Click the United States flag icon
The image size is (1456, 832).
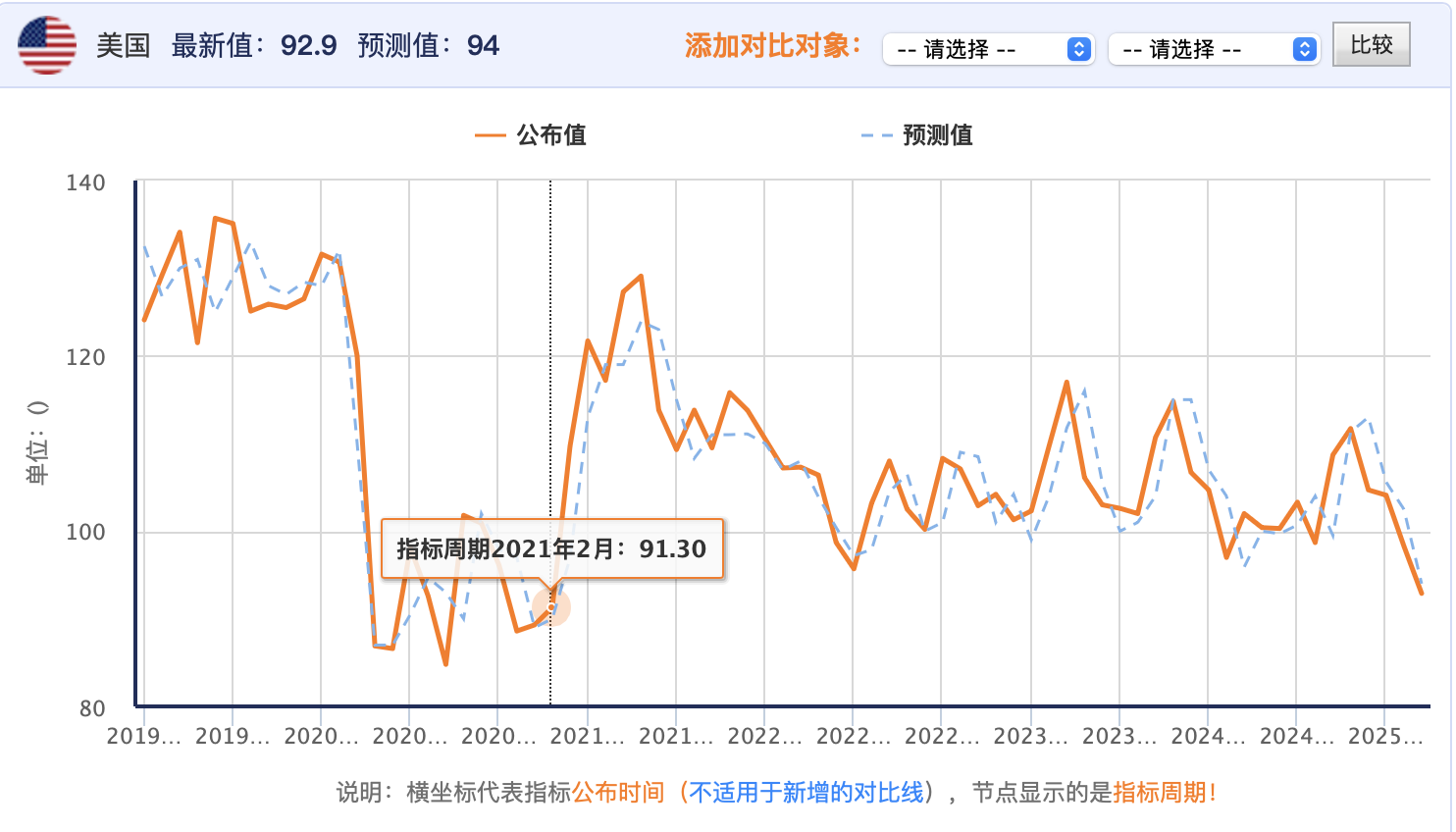[45, 43]
